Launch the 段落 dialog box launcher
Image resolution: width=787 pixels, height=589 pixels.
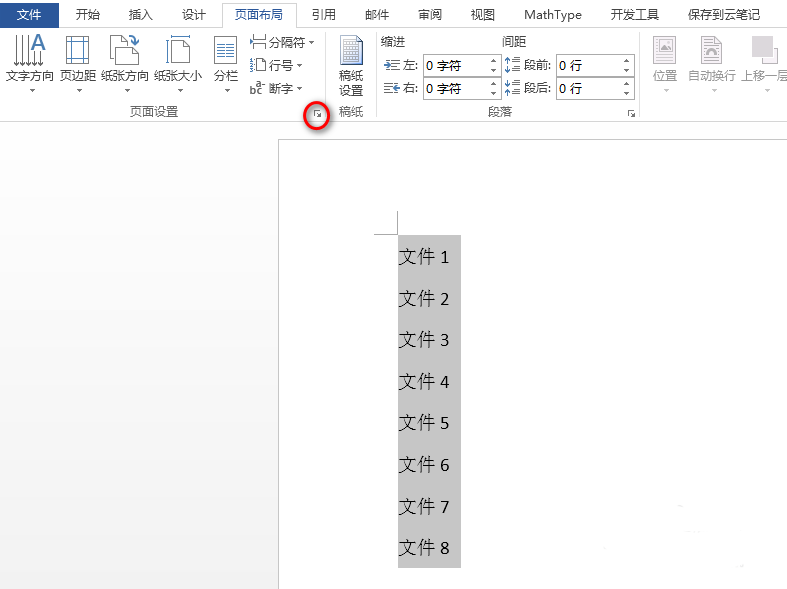[x=631, y=114]
